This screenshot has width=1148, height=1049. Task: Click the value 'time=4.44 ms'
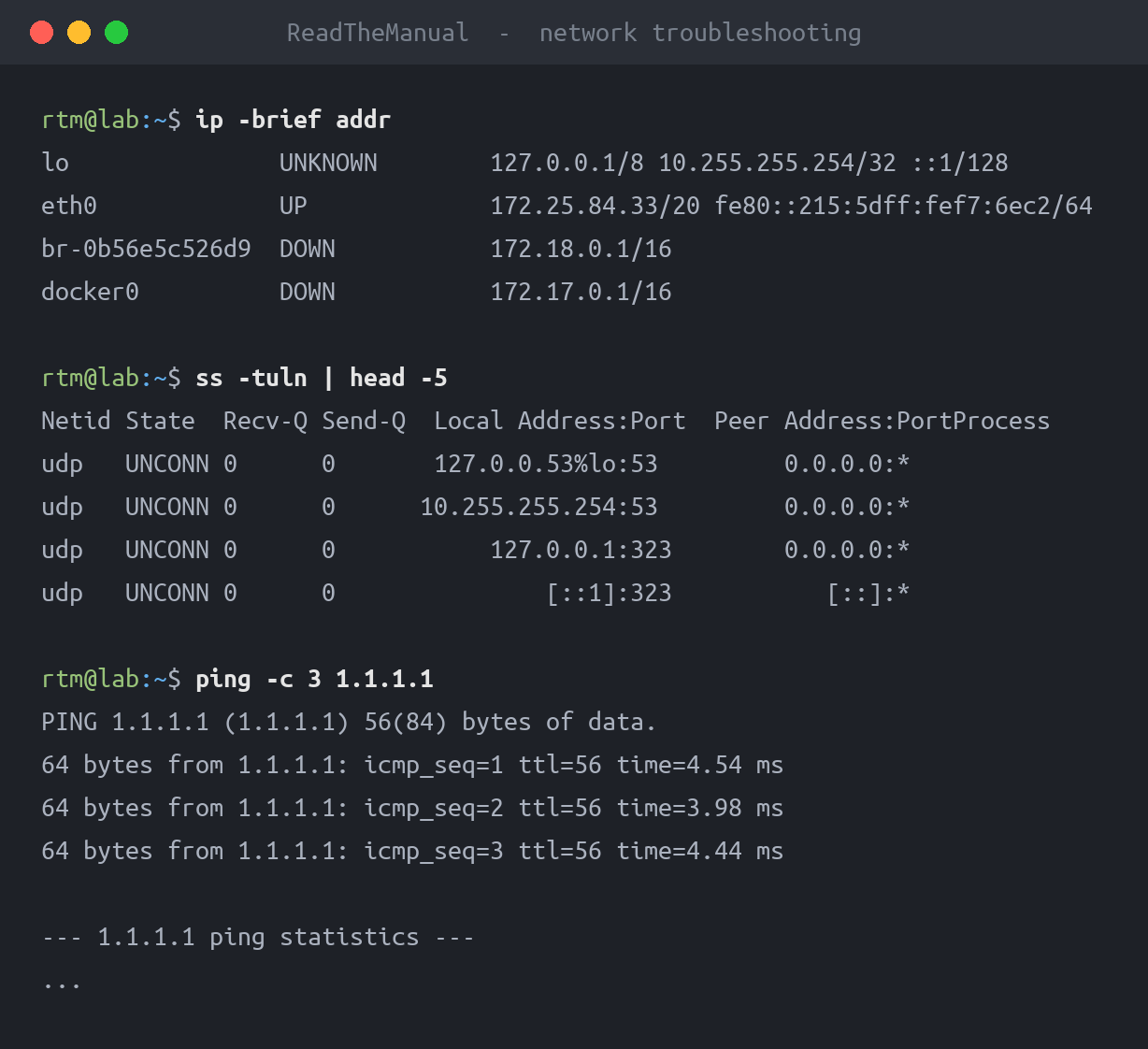(700, 851)
